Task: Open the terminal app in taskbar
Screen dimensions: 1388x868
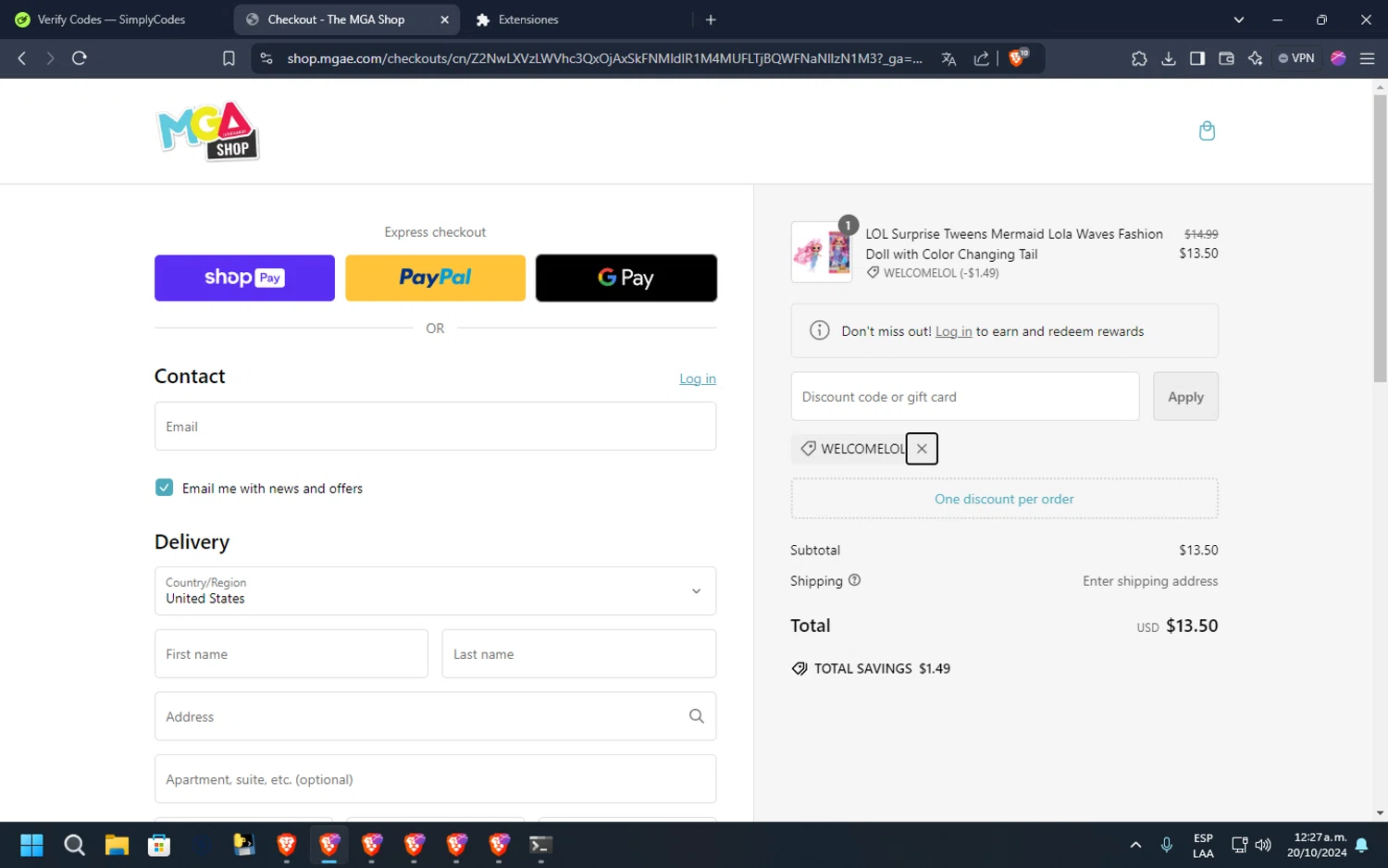Action: 540,845
